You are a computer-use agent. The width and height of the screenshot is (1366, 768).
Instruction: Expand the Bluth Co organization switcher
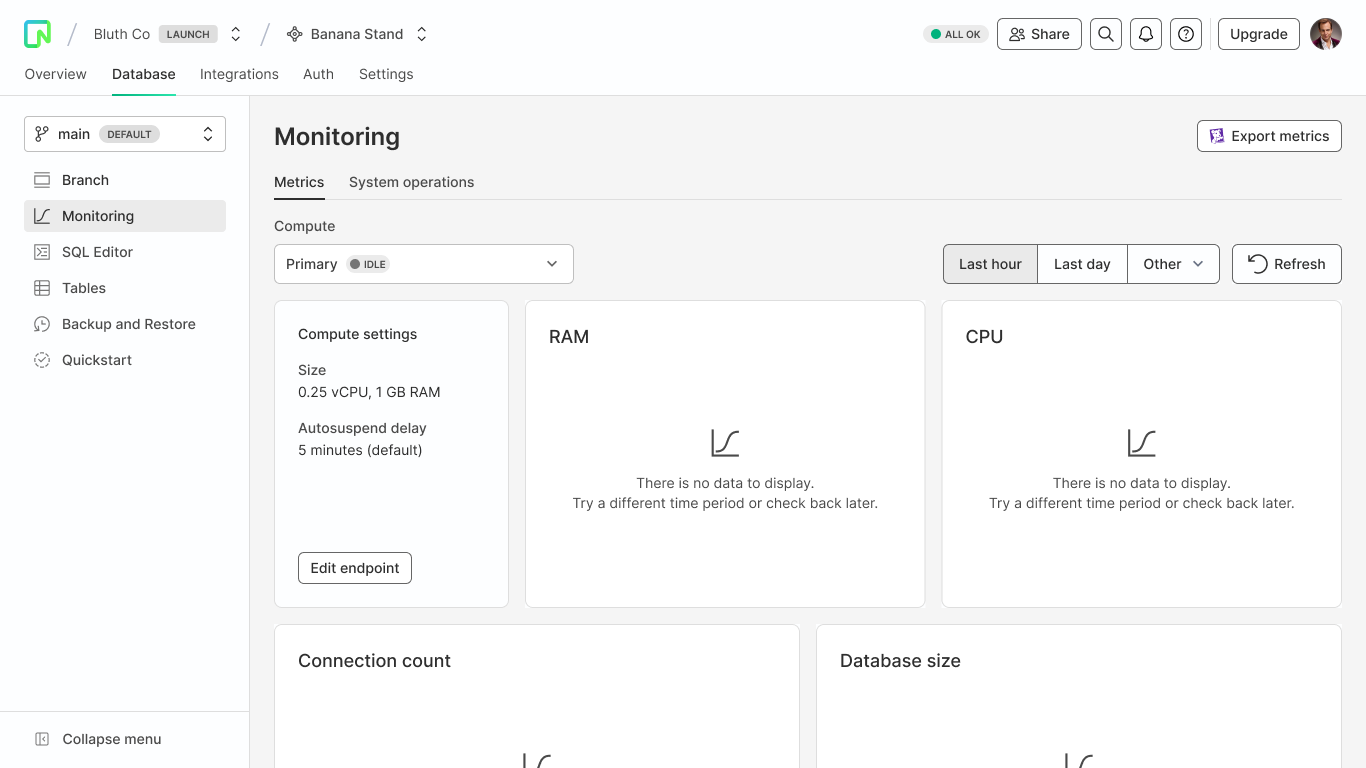tap(236, 34)
